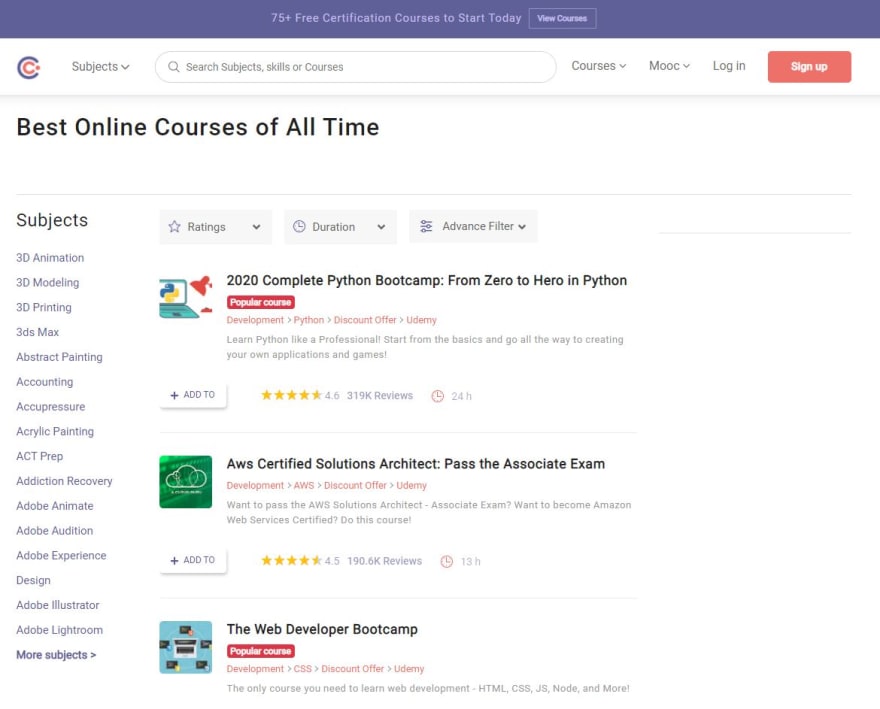Click the Log in link
Viewport: 880px width, 709px height.
pos(729,66)
